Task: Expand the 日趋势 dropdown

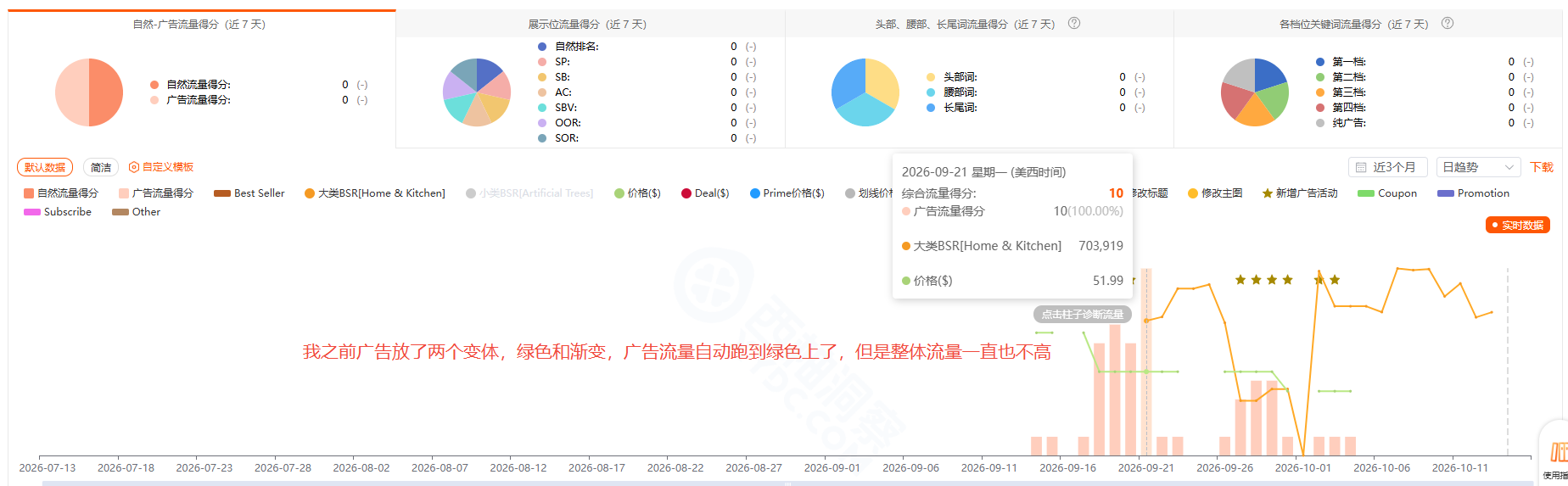Action: [x=1479, y=167]
